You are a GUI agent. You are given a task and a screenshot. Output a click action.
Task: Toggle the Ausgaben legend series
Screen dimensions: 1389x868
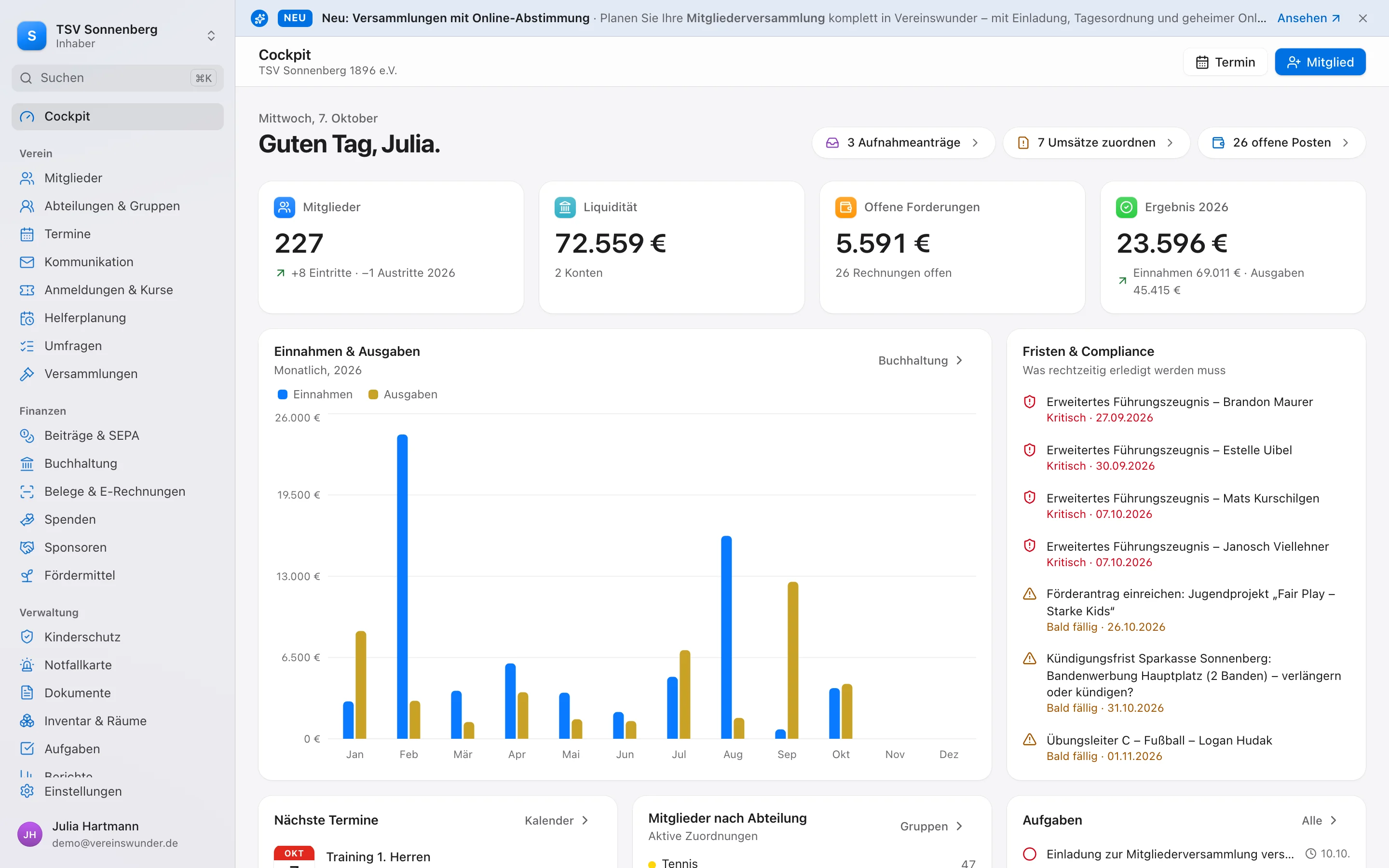pyautogui.click(x=403, y=394)
